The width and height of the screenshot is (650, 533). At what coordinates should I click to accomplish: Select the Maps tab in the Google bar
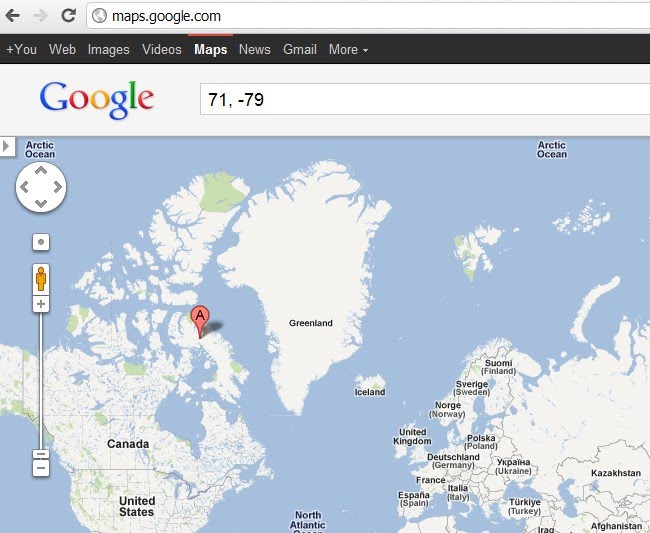click(x=211, y=49)
